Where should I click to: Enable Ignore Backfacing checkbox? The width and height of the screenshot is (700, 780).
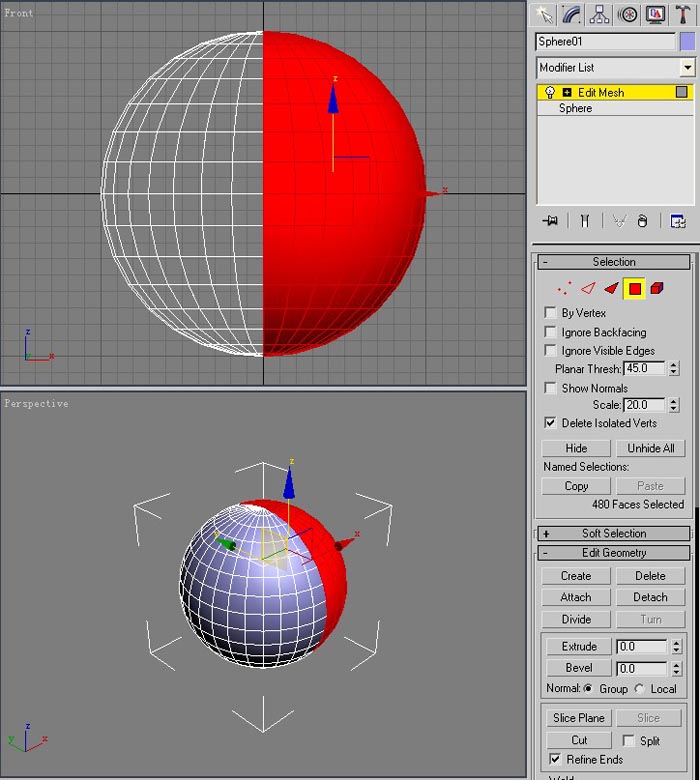pos(550,332)
